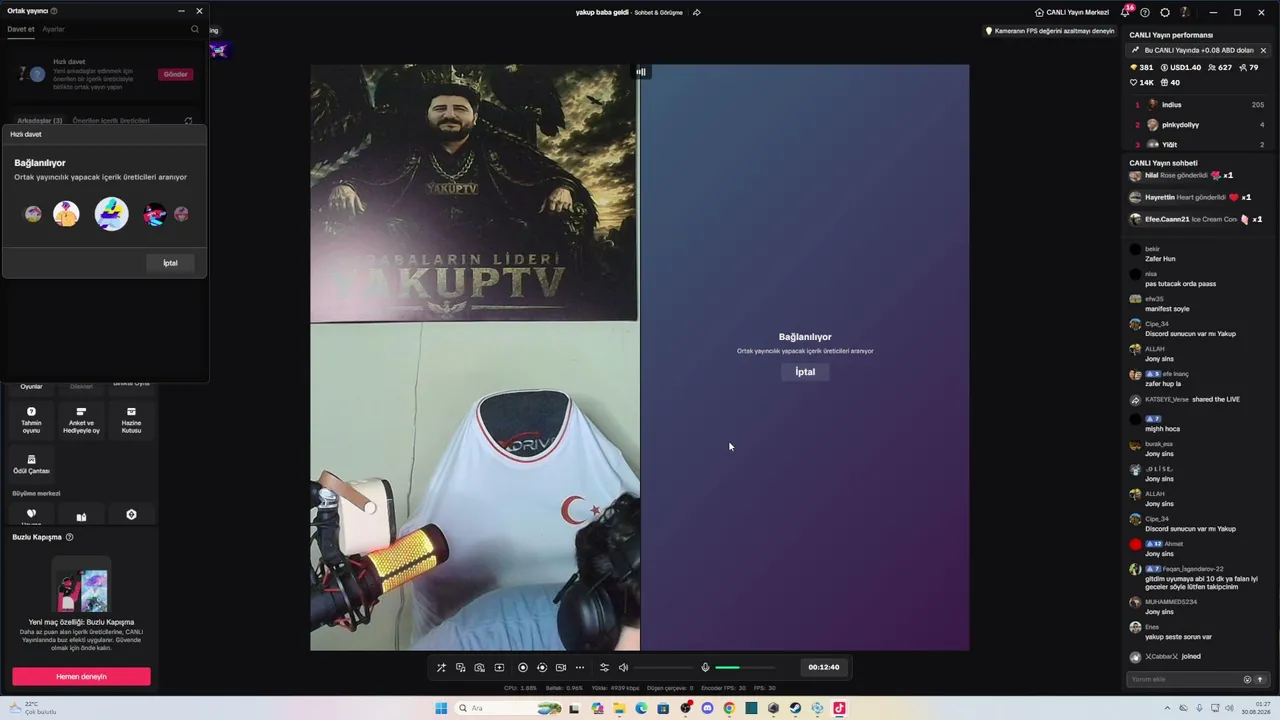Click the Gönder quick invite button
Image resolution: width=1280 pixels, height=720 pixels.
point(175,74)
